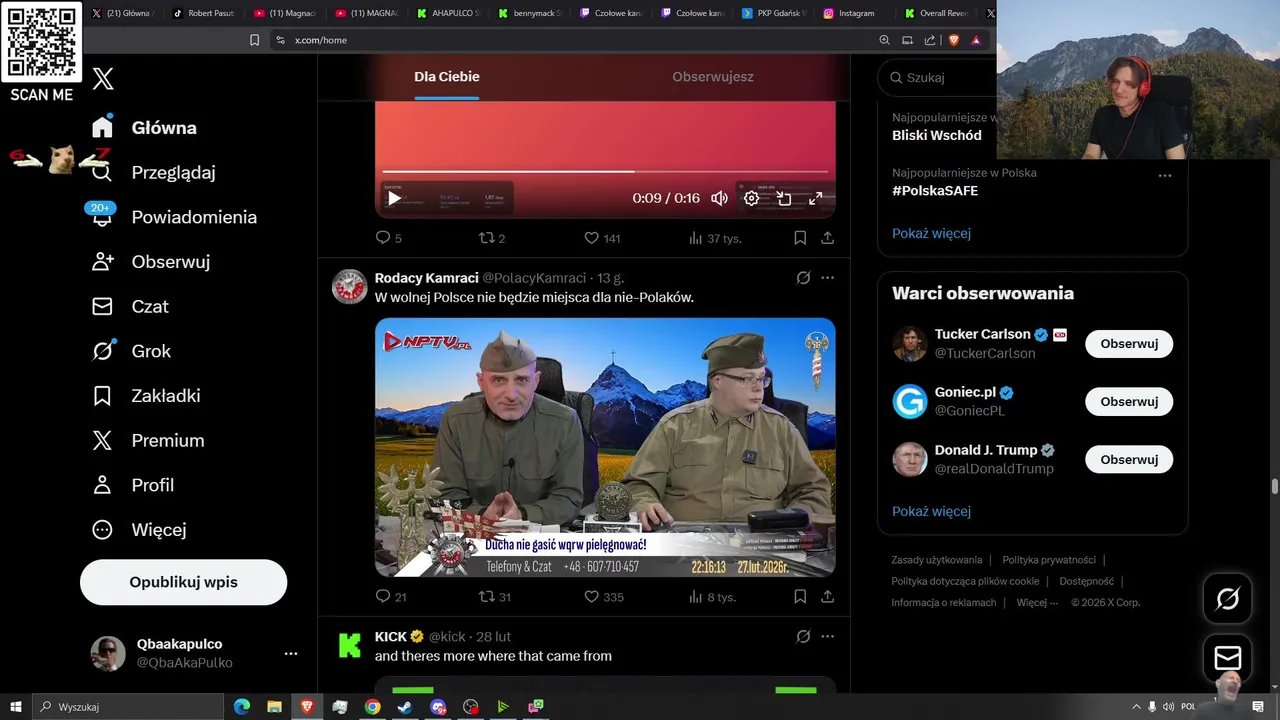Switch to Robert Pasut TikTok tab

point(204,13)
